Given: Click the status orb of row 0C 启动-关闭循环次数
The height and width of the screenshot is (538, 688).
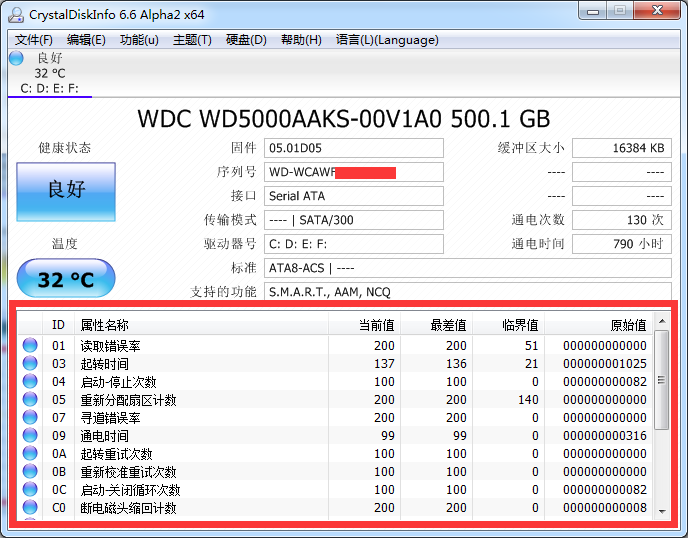Looking at the screenshot, I should (30, 489).
